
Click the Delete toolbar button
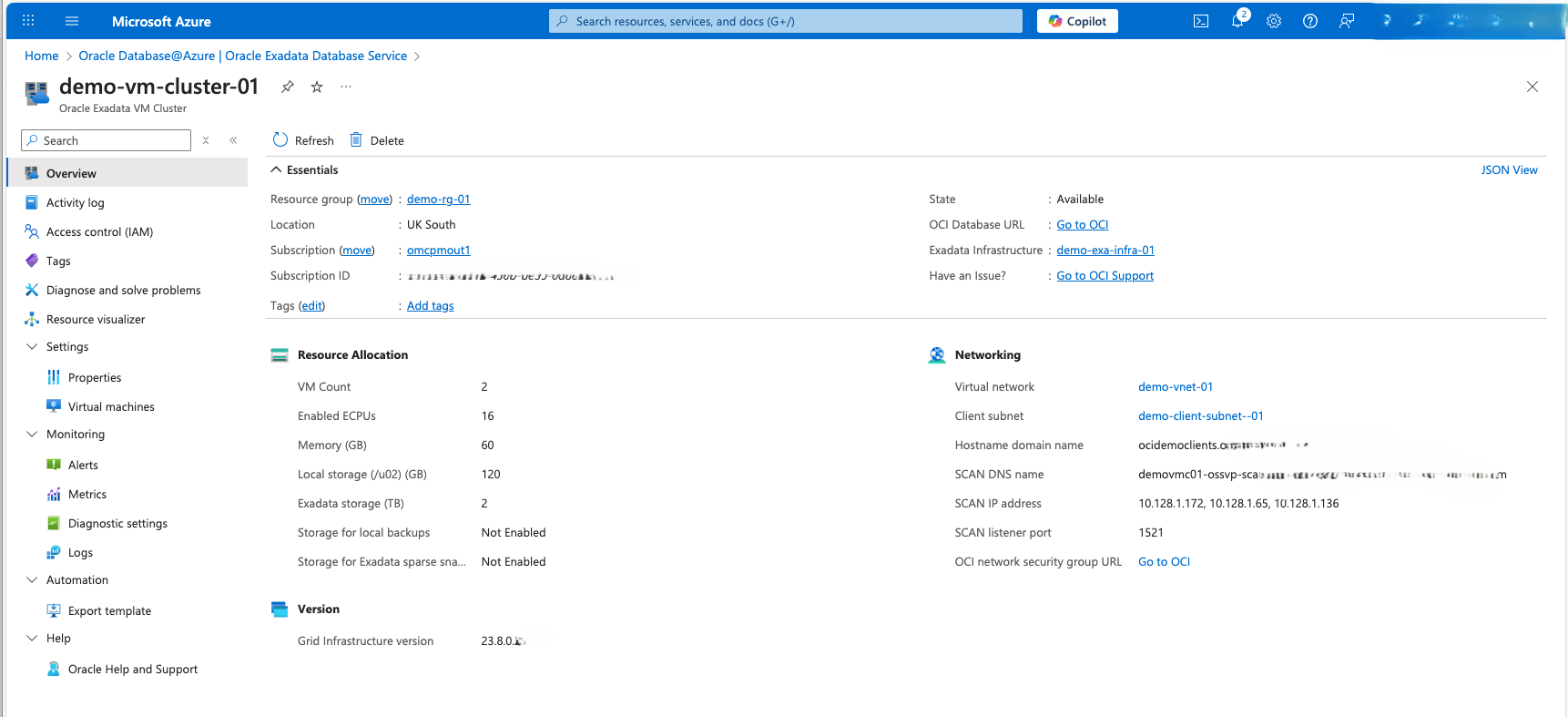click(377, 140)
